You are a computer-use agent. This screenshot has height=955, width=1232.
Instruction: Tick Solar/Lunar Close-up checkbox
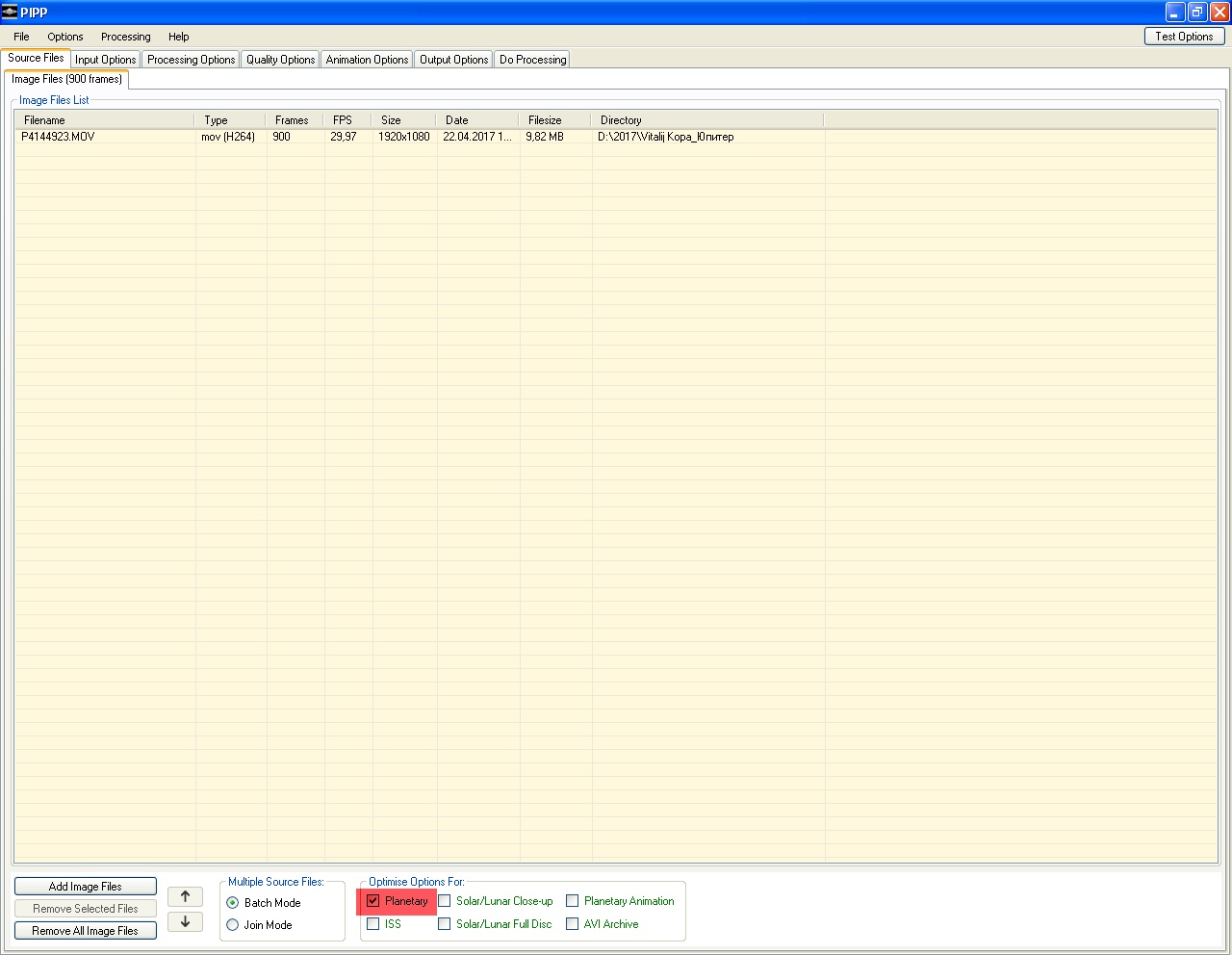[x=445, y=901]
